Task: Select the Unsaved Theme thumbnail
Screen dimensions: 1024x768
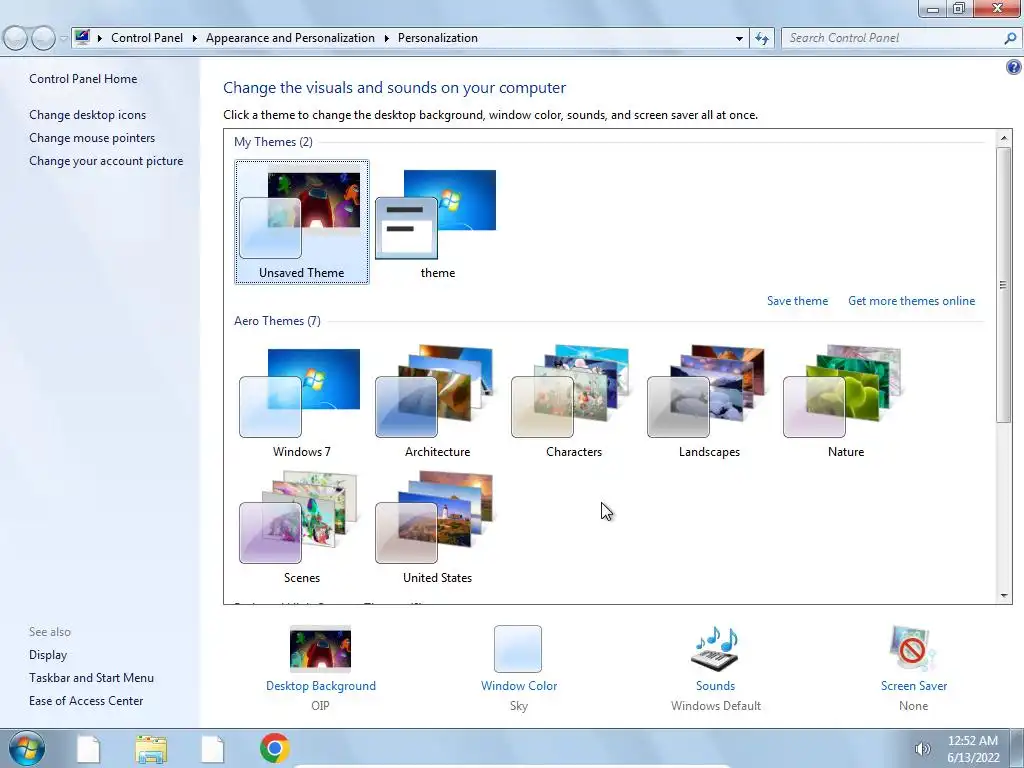Action: [302, 221]
